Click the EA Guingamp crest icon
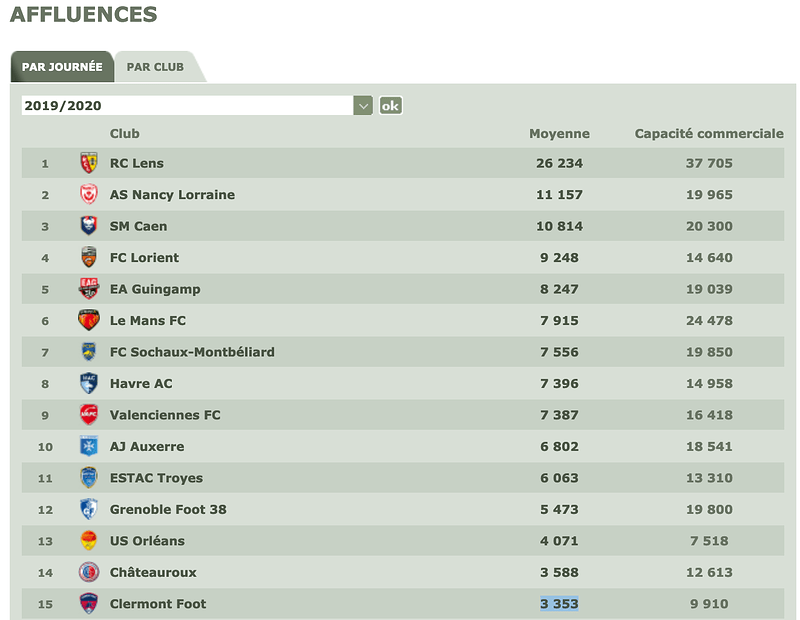Screen dimensions: 800x620 pos(89,289)
